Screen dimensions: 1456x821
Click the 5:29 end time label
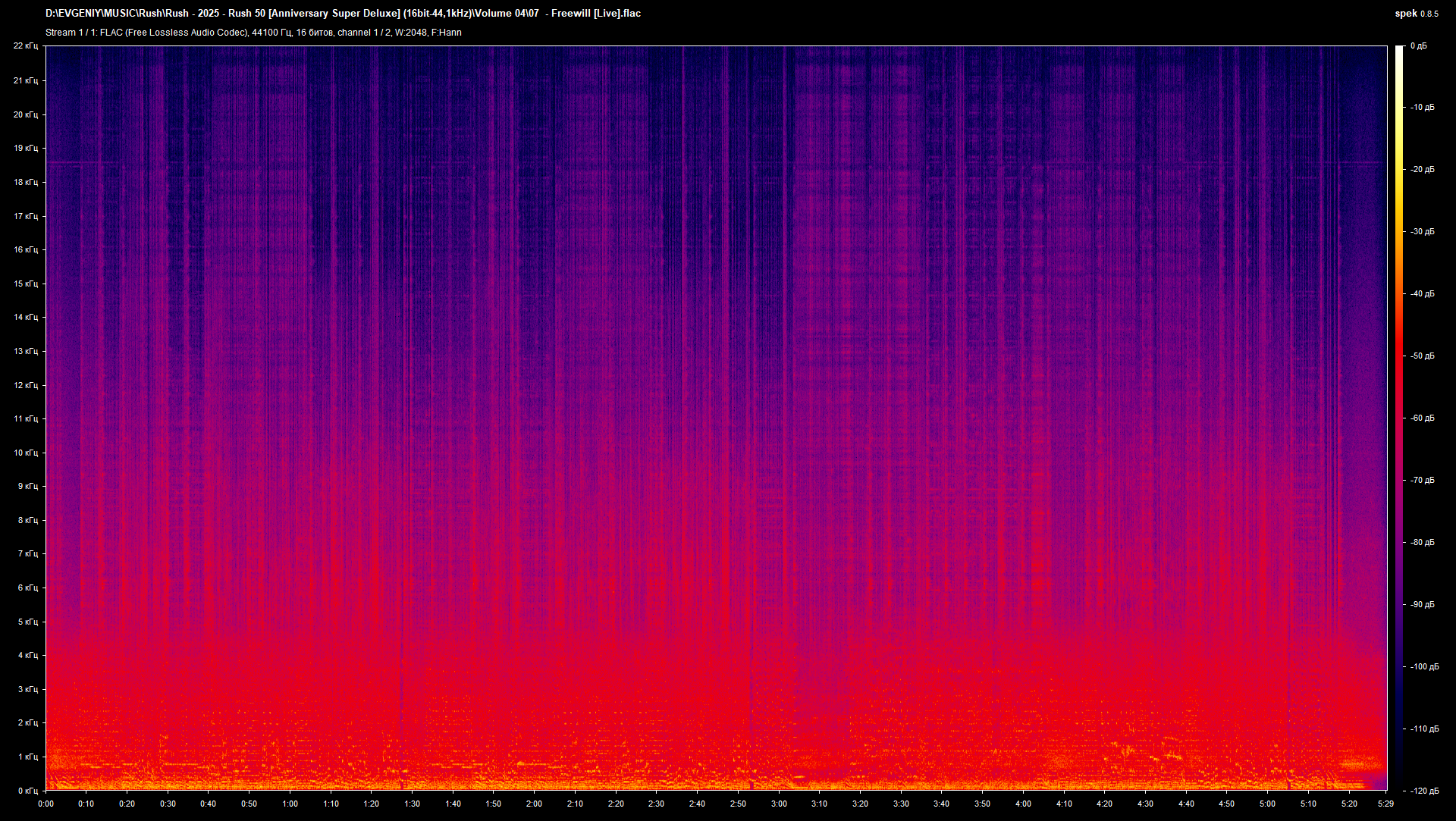[x=1385, y=804]
